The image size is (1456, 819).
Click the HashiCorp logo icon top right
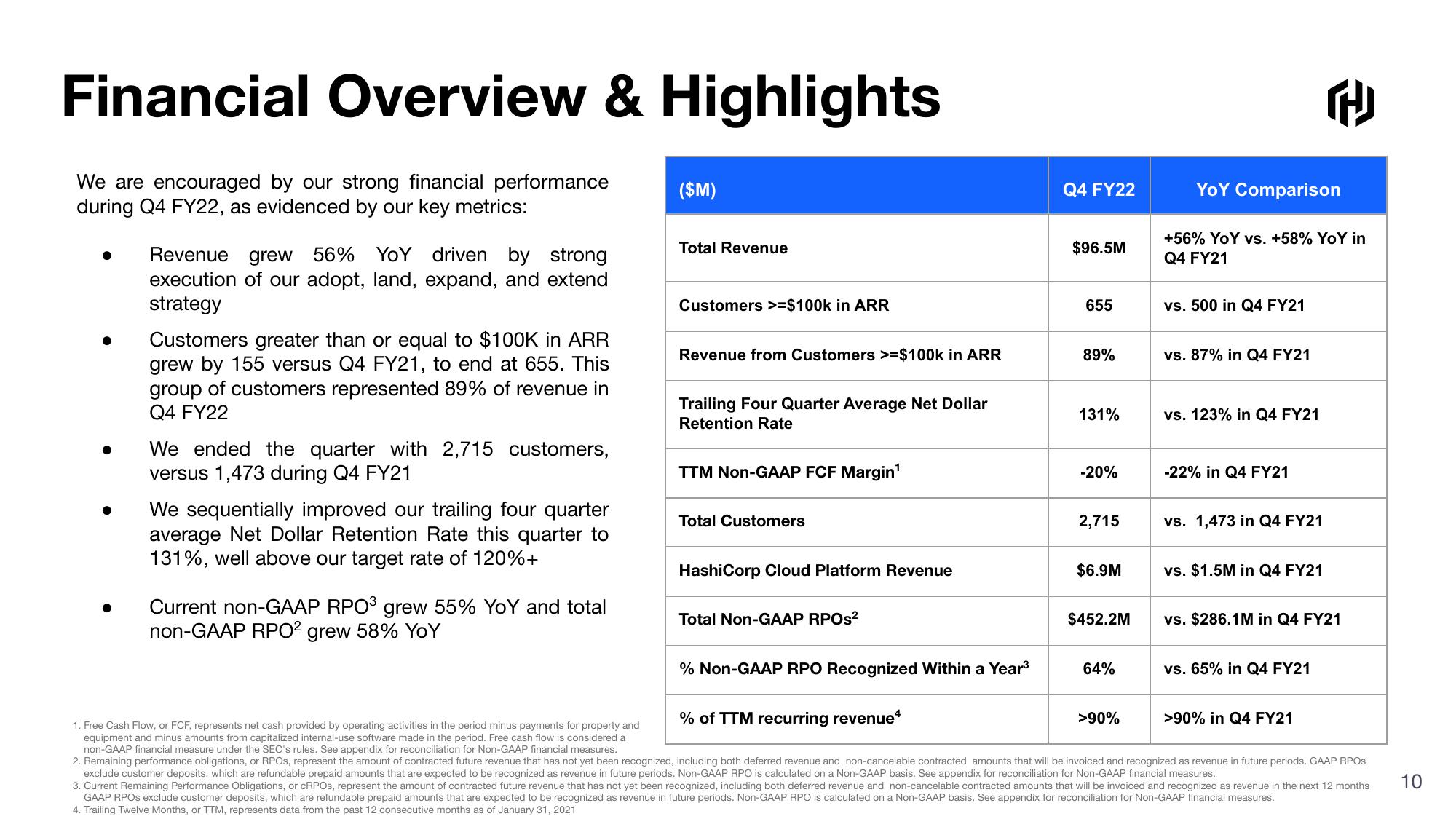tap(1358, 98)
